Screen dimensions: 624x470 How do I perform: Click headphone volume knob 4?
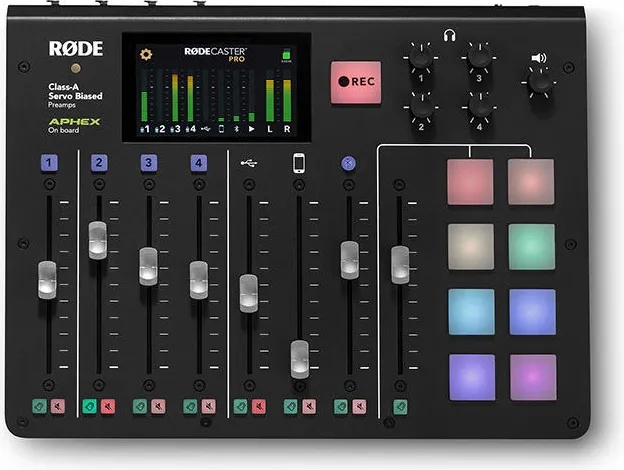pyautogui.click(x=480, y=107)
